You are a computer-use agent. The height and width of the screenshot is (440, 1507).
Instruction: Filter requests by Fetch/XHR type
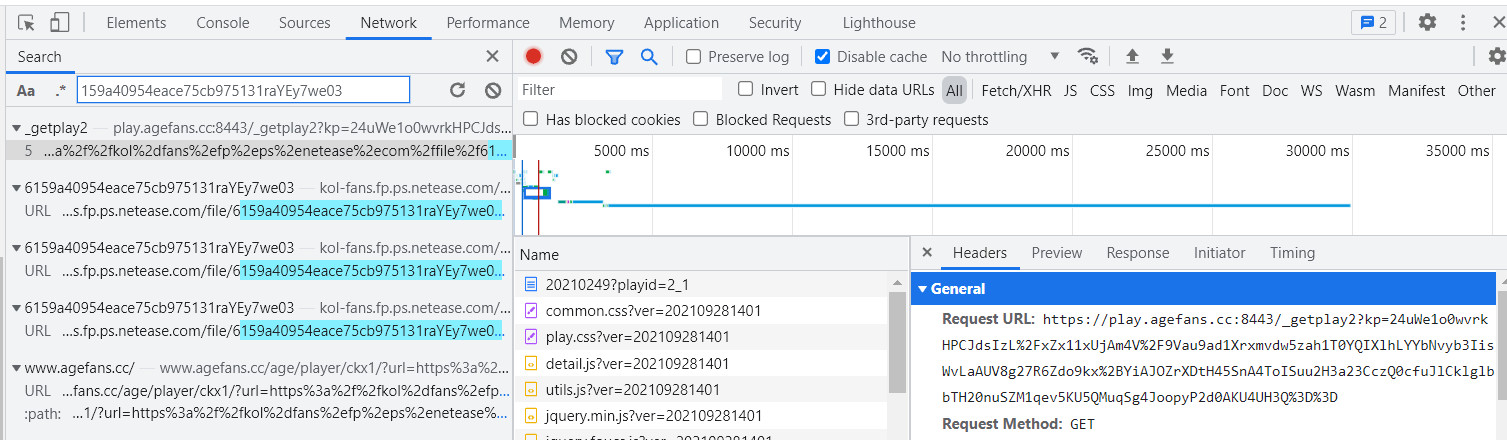pyautogui.click(x=1016, y=90)
